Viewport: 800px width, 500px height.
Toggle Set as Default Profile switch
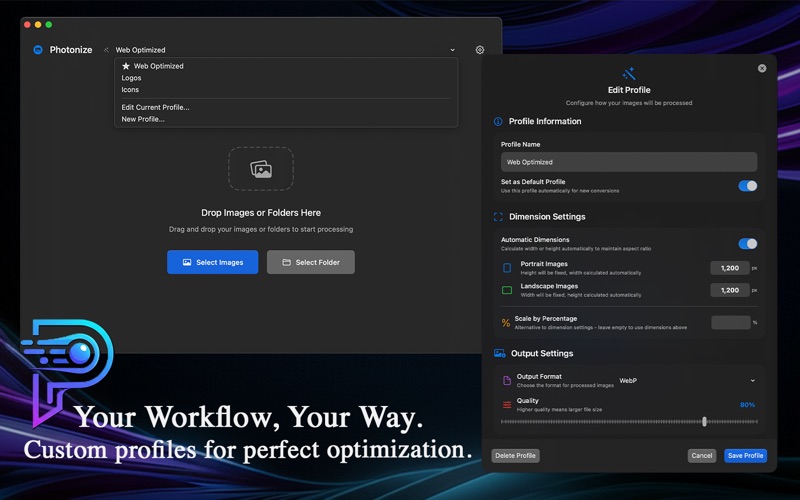click(x=747, y=186)
